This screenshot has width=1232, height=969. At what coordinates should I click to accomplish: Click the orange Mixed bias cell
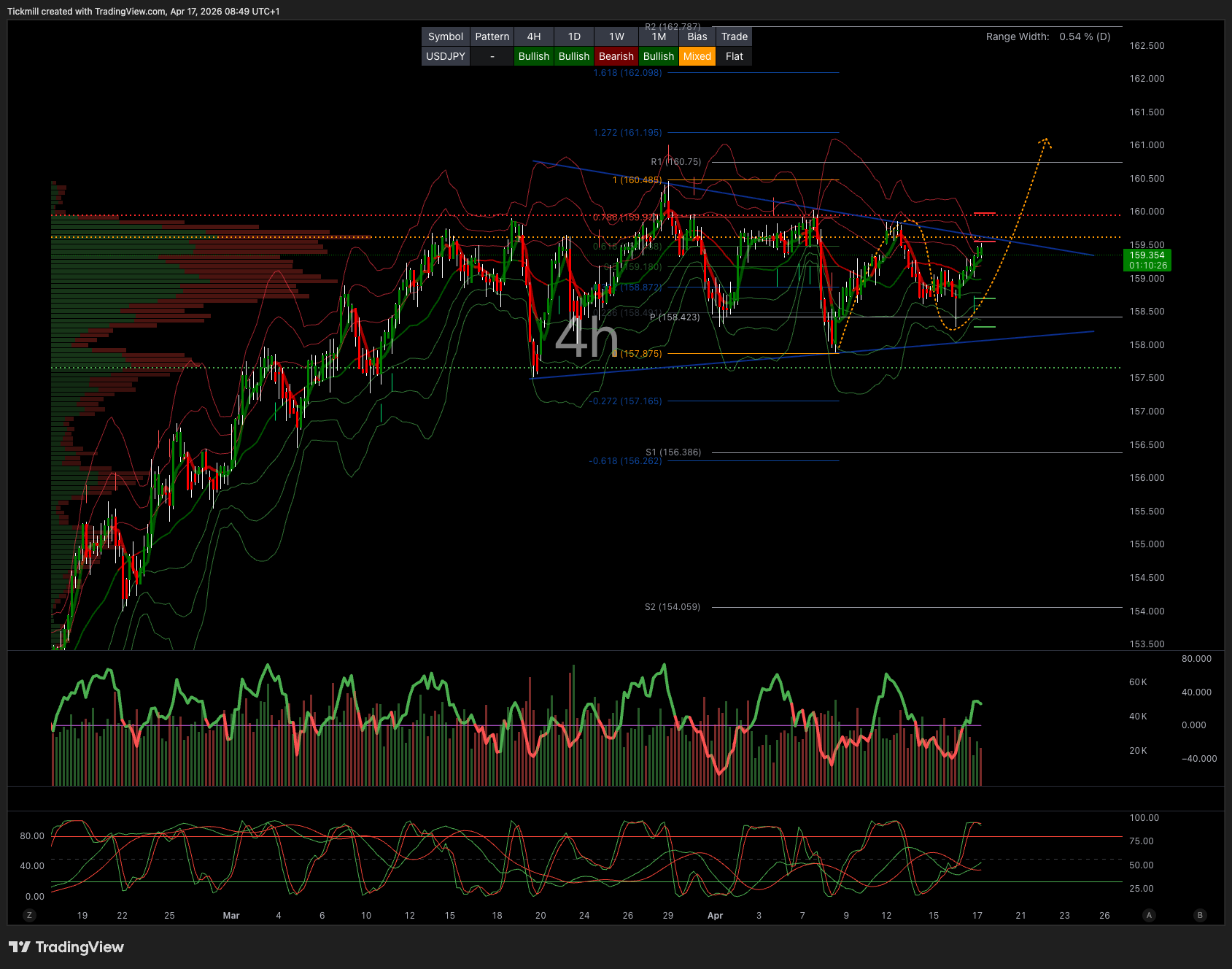697,56
